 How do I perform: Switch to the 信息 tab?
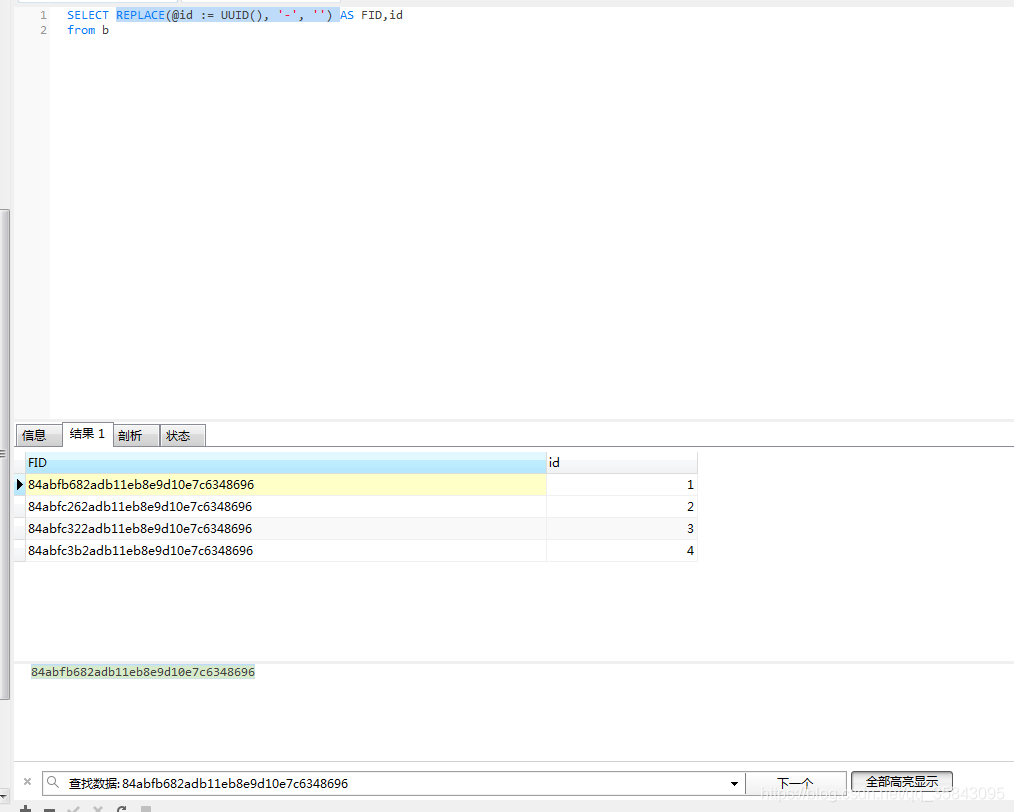[x=38, y=435]
